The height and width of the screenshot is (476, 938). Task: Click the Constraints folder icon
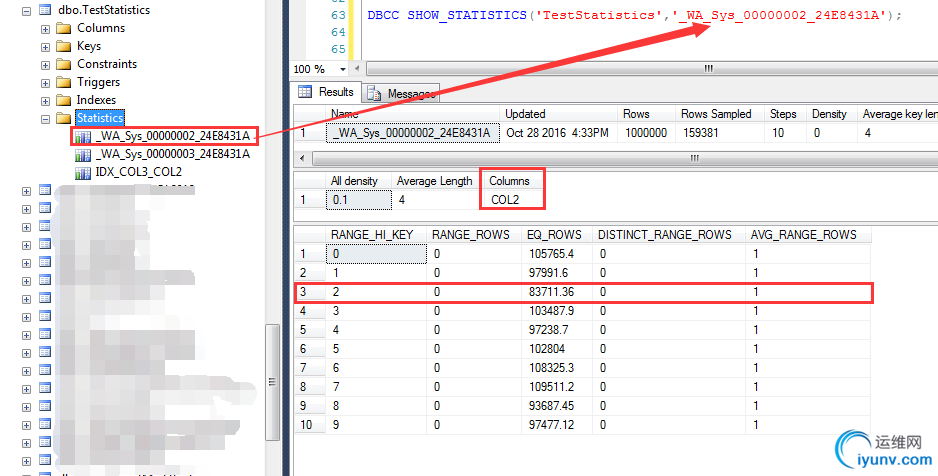pos(63,64)
